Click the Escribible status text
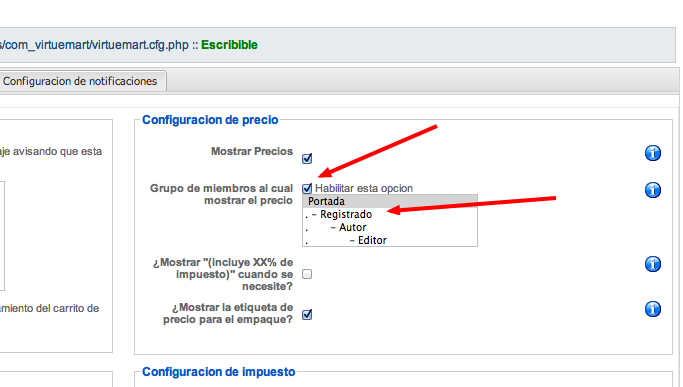Viewport: 683px width, 387px height. click(x=229, y=45)
